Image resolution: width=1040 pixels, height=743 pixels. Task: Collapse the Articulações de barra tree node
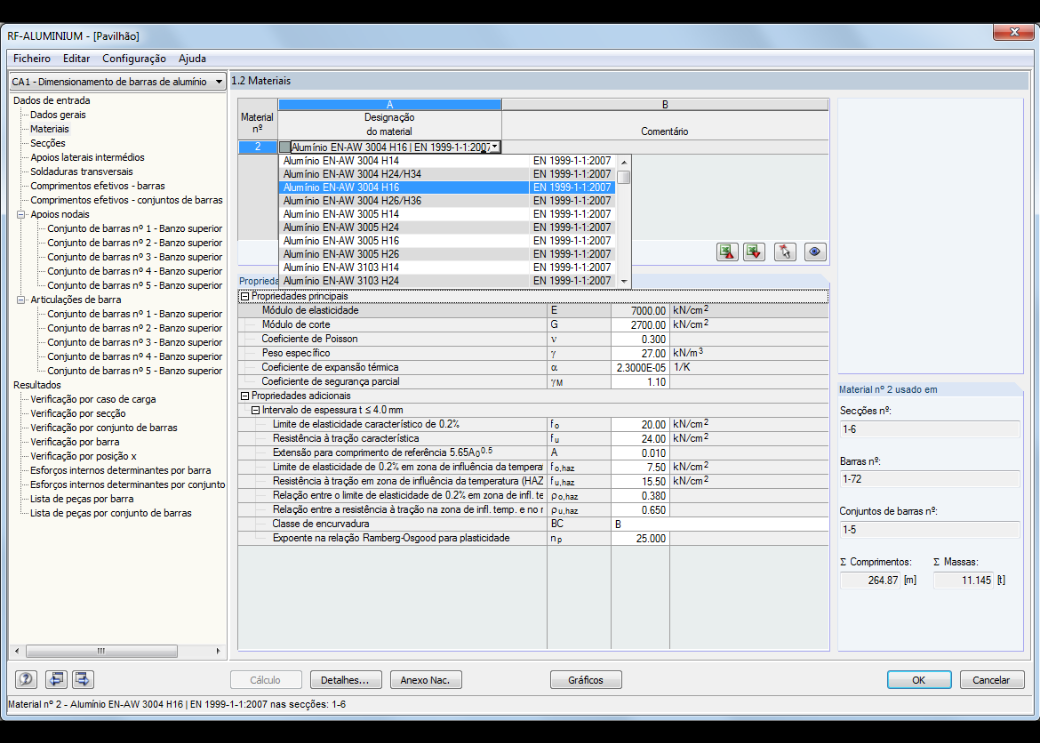21,300
